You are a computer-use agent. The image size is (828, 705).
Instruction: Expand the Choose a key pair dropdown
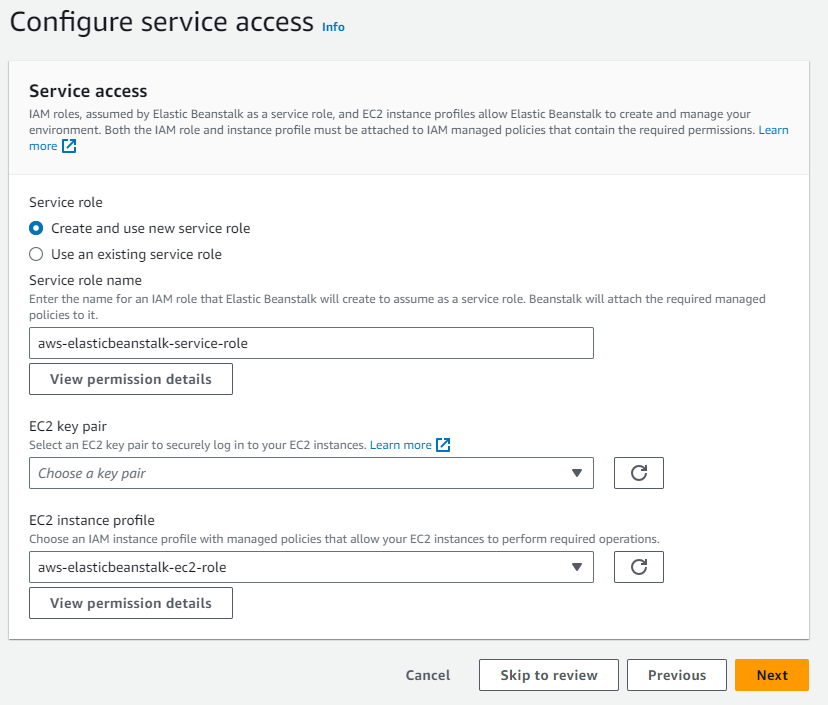pos(311,473)
